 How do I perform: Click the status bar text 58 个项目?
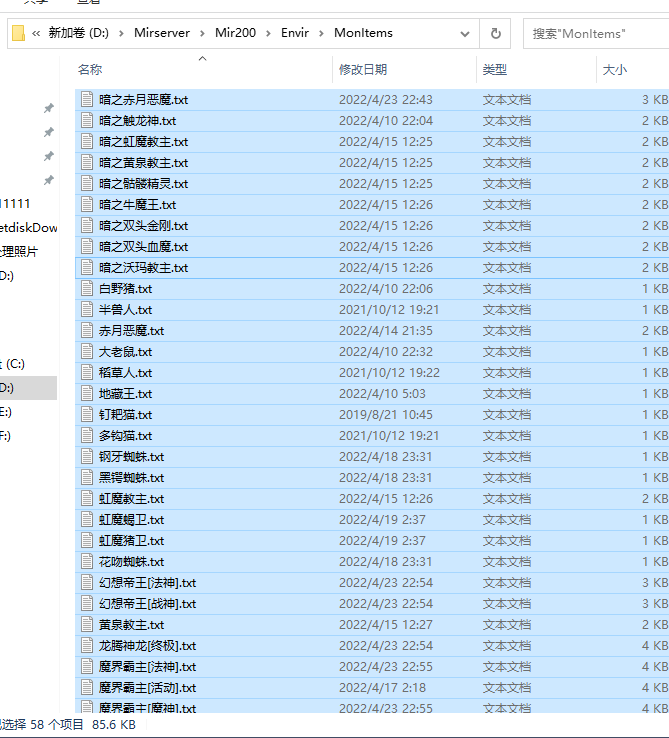[57, 724]
